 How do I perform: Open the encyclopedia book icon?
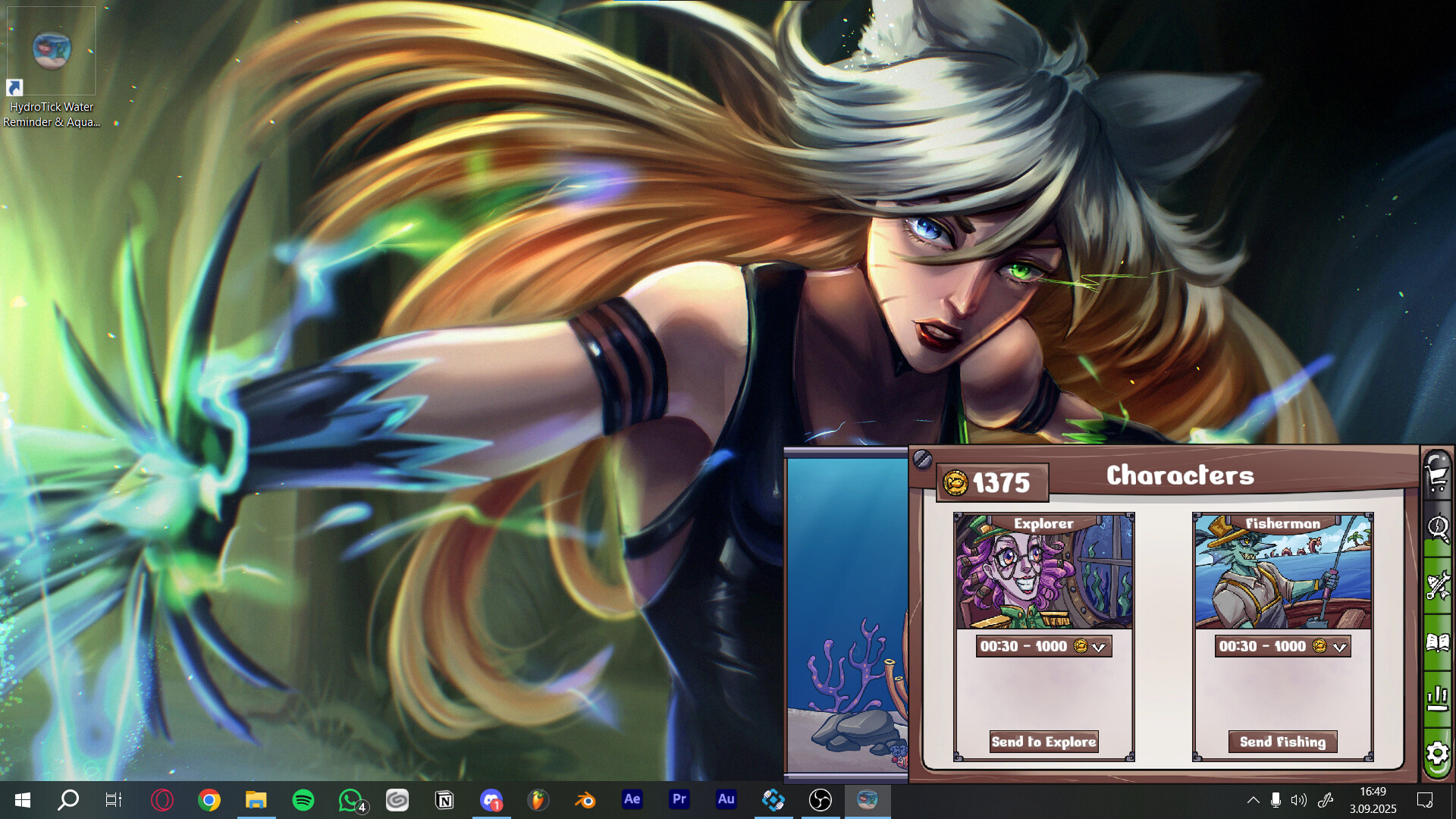coord(1437,641)
